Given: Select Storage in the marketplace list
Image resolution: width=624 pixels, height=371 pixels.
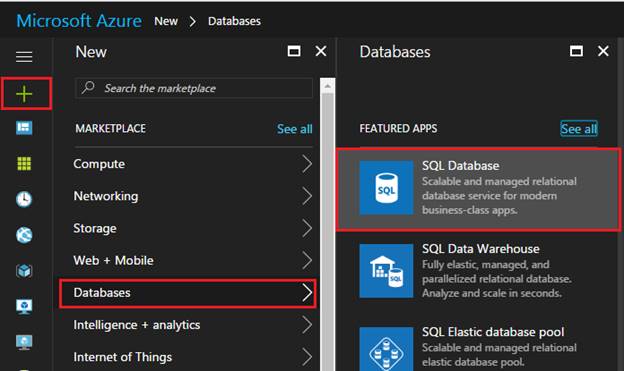Looking at the screenshot, I should (95, 228).
